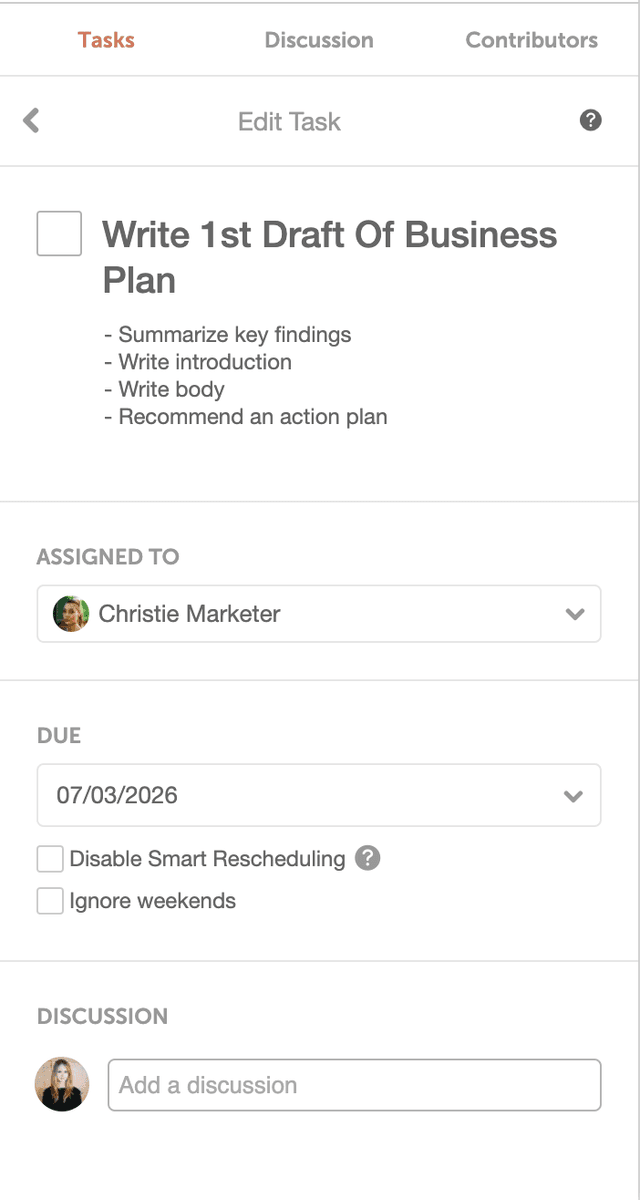The image size is (640, 1200).
Task: Open the due date dropdown chevron
Action: [x=574, y=795]
